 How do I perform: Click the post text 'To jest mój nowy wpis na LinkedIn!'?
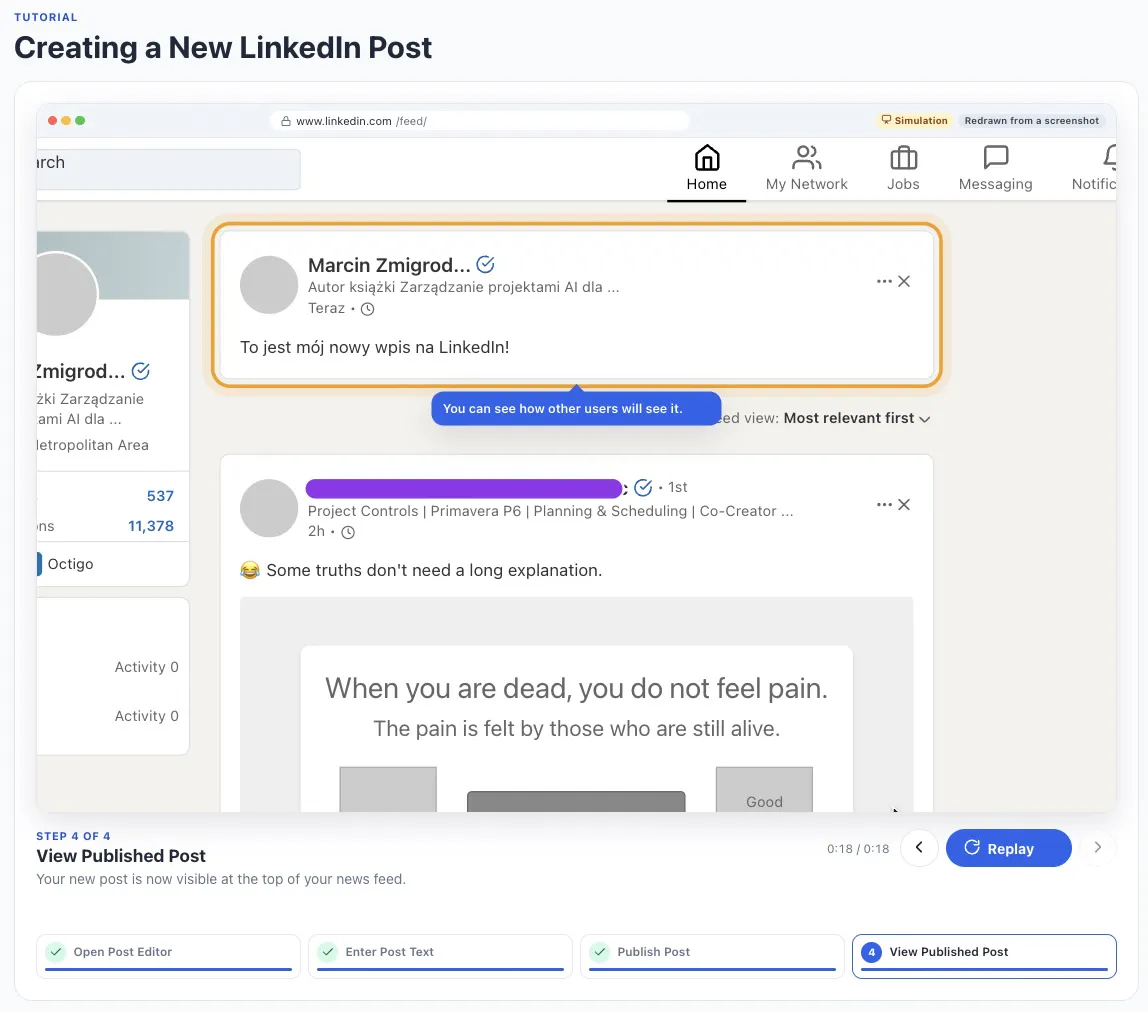[x=375, y=347]
